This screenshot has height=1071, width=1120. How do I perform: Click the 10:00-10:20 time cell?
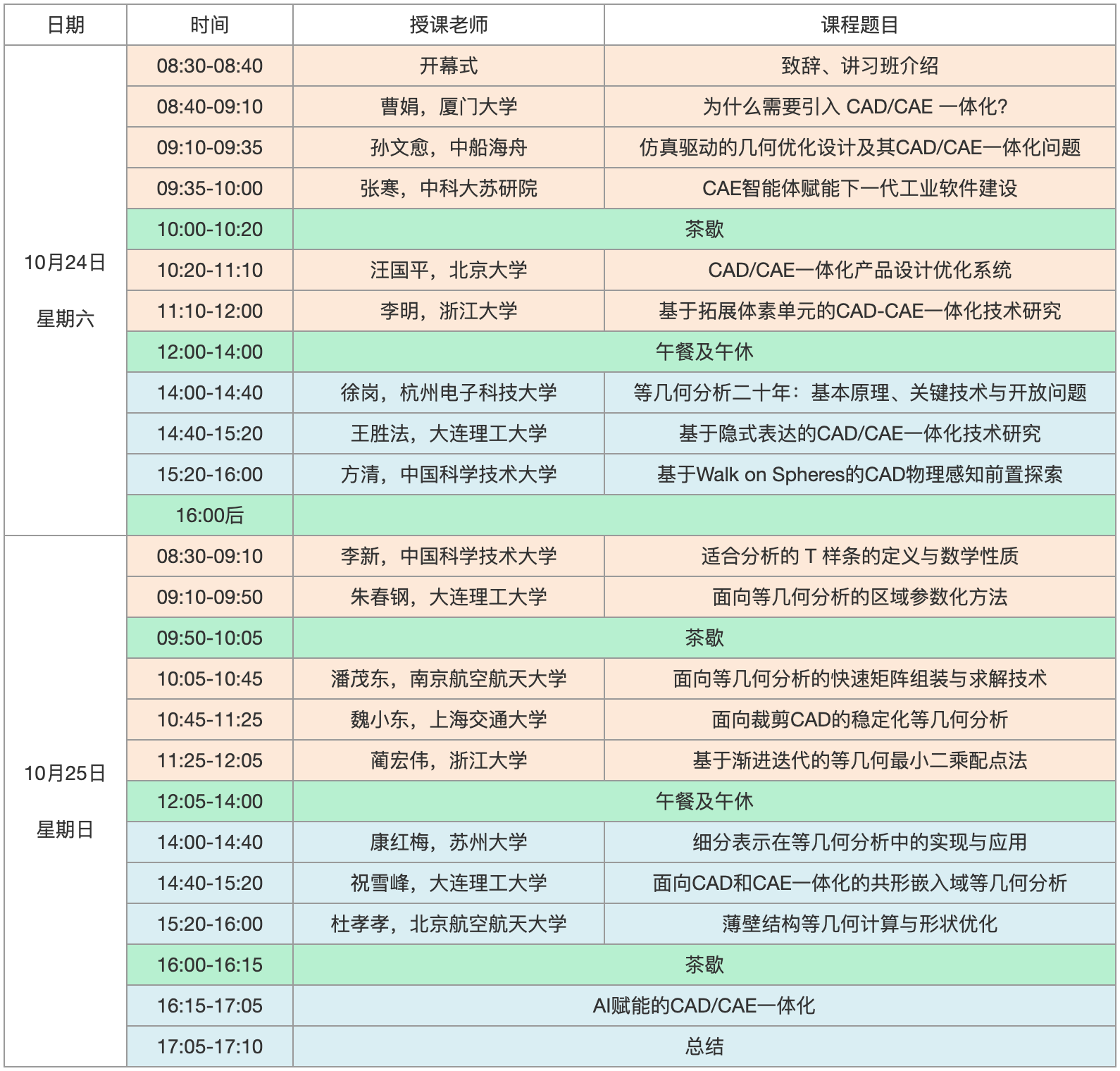(x=210, y=229)
